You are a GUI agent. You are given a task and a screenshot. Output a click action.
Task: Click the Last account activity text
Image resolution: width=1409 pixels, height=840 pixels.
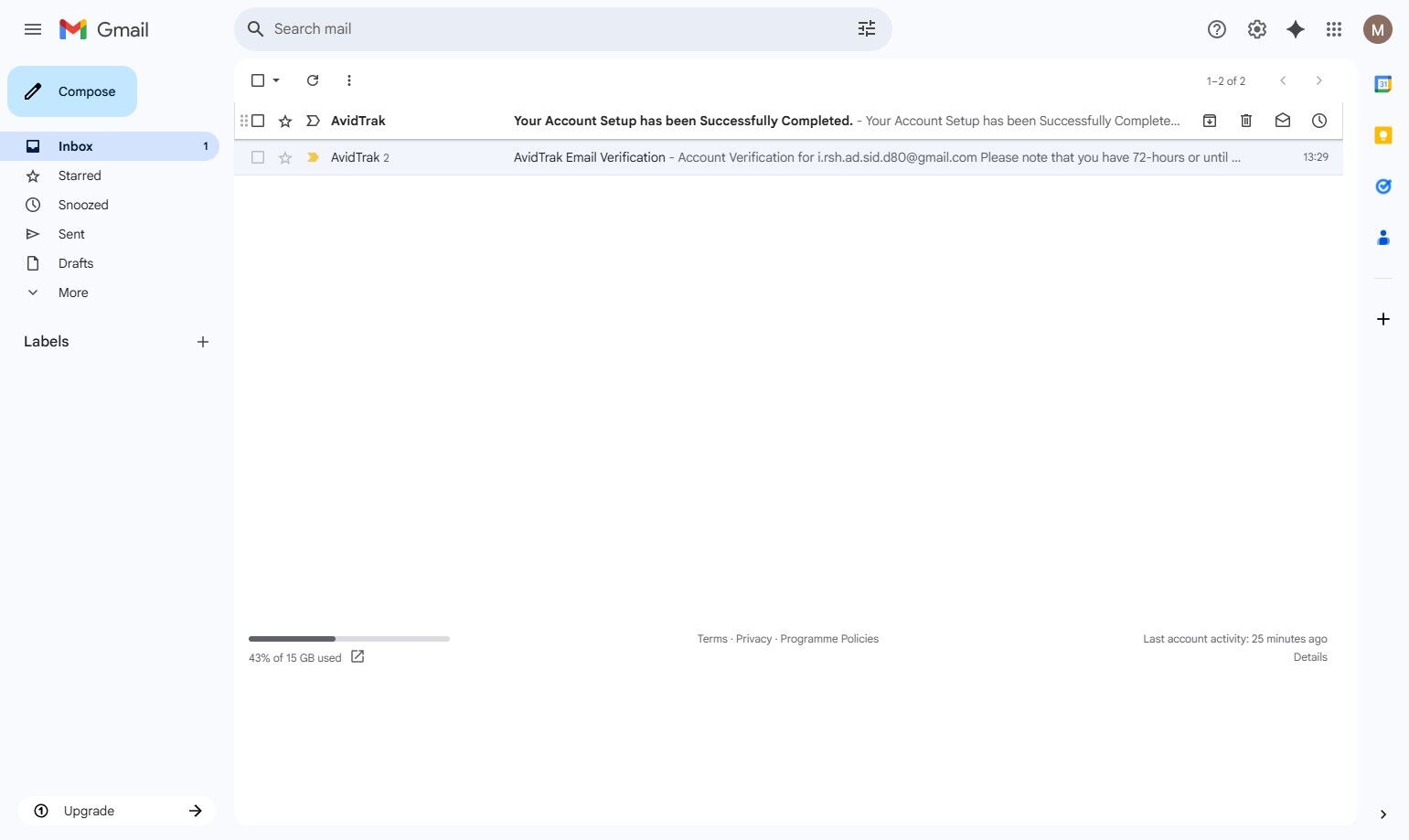[1235, 639]
